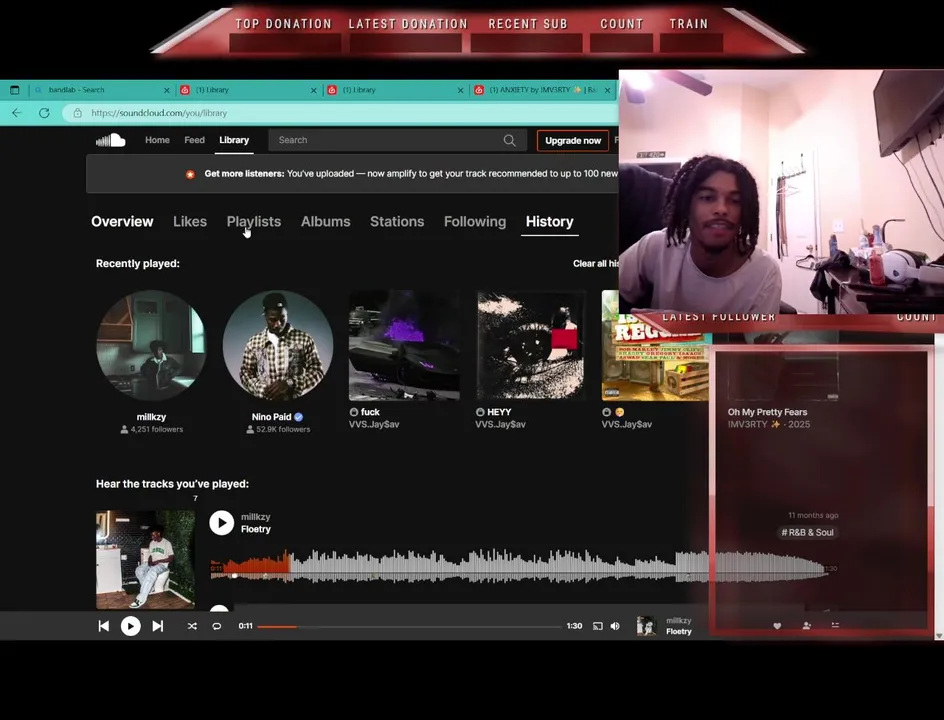Switch to the Overview tab
Screen dimensions: 944x720
[x=122, y=222]
